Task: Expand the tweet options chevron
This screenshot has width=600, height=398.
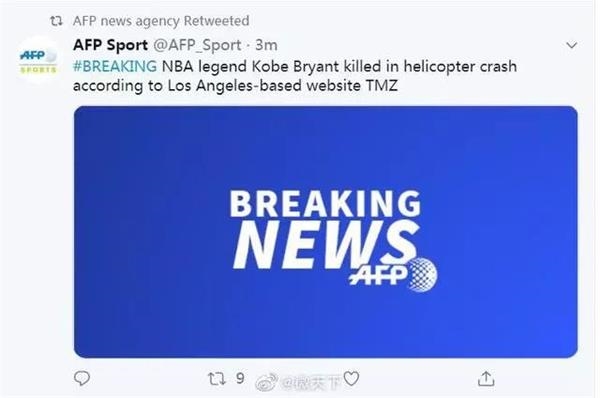Action: point(572,45)
